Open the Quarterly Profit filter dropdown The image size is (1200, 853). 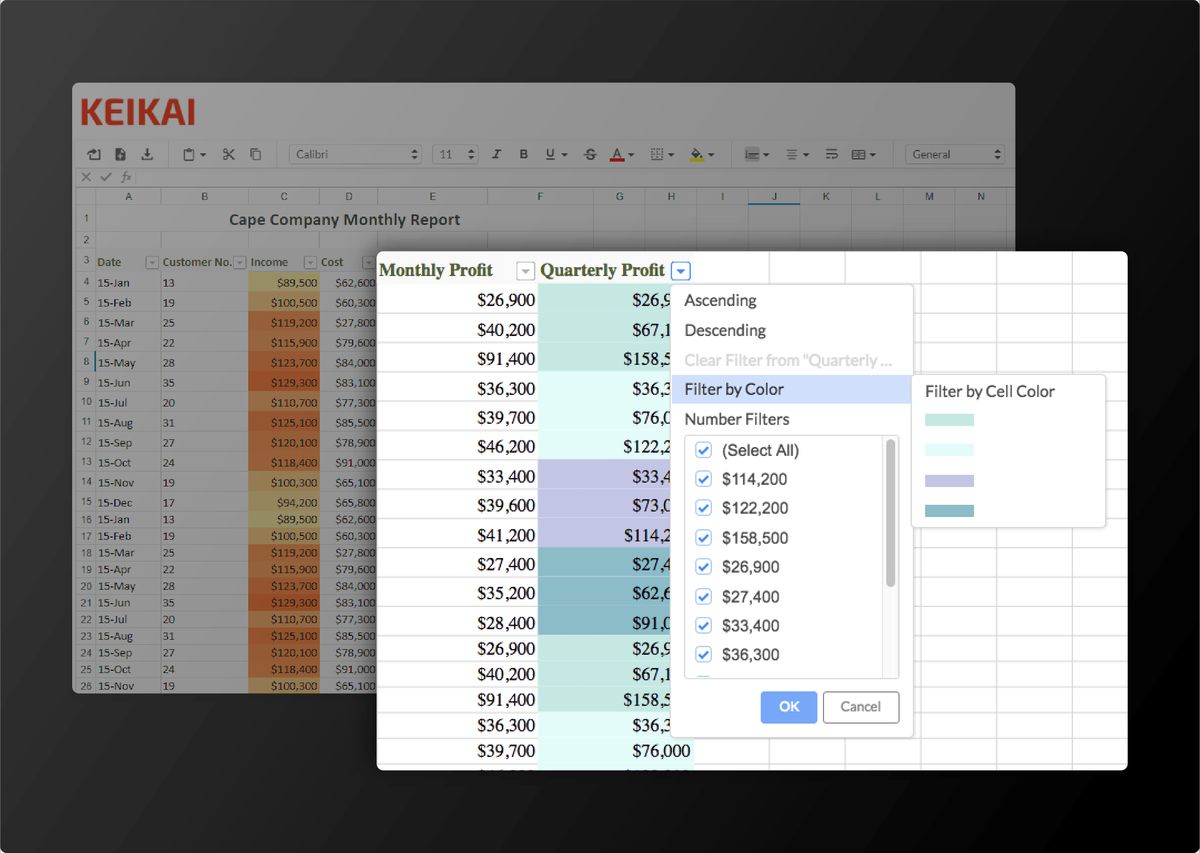coord(681,270)
